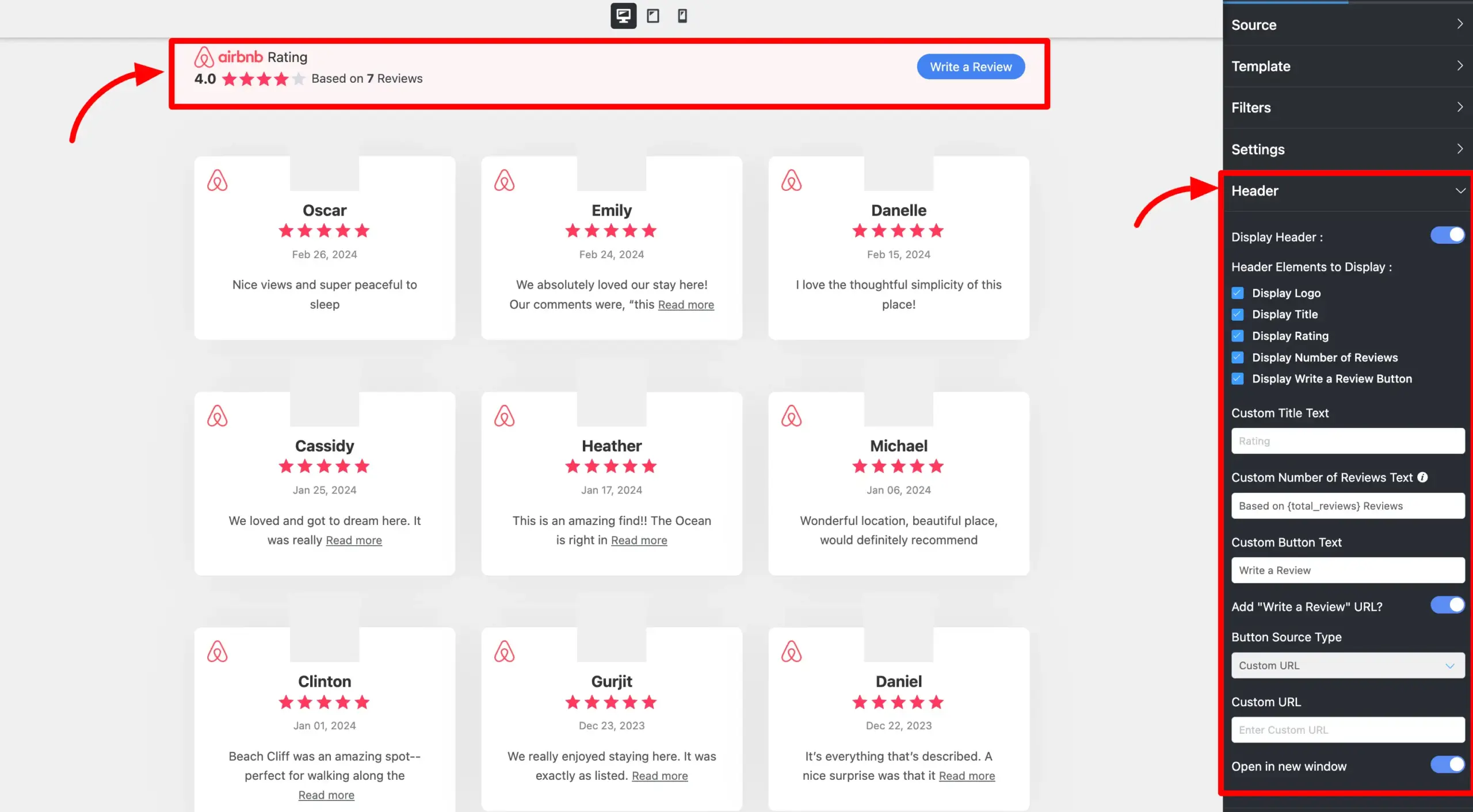Switch to desktop preview mode icon
This screenshot has width=1473, height=812.
[623, 16]
